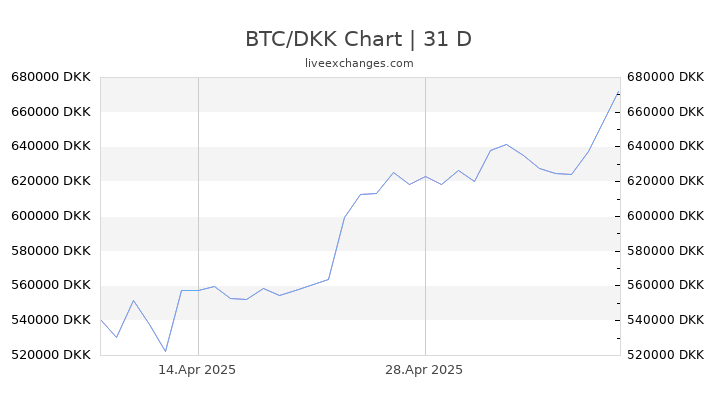Open the liveexchanges.com source link
Image resolution: width=720 pixels, height=405 pixels.
click(359, 63)
